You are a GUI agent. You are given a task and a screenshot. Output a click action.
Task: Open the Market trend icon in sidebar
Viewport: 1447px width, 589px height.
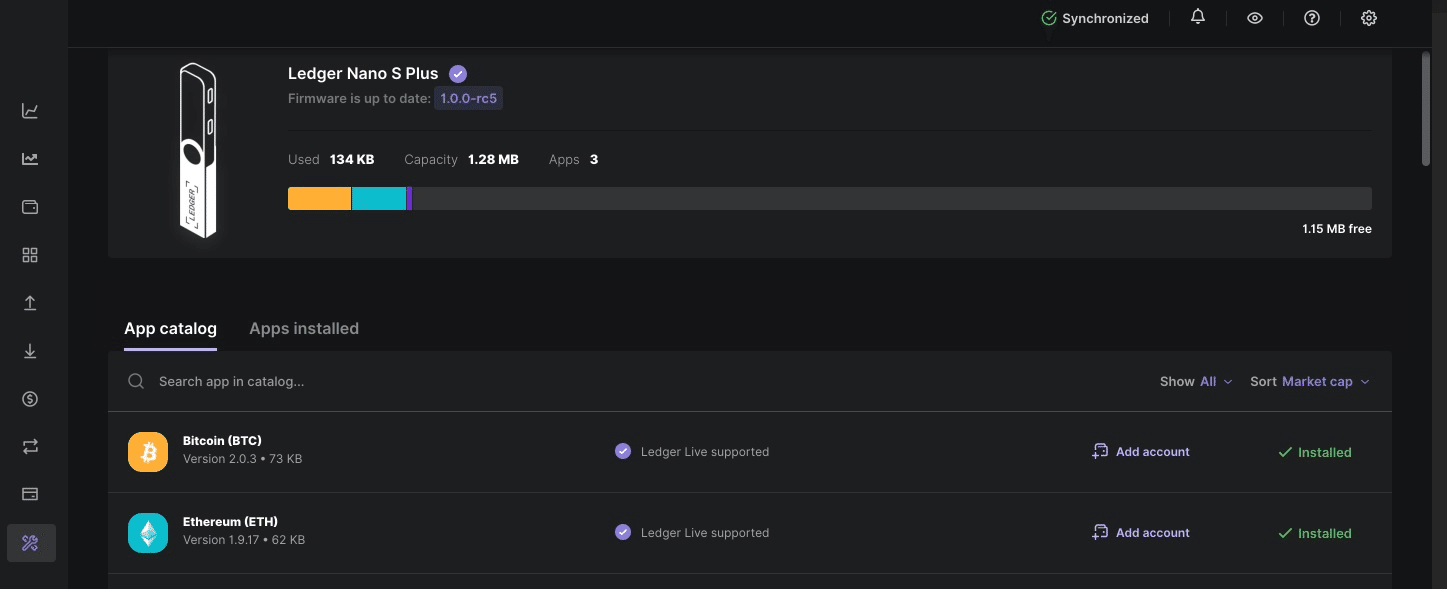30,159
